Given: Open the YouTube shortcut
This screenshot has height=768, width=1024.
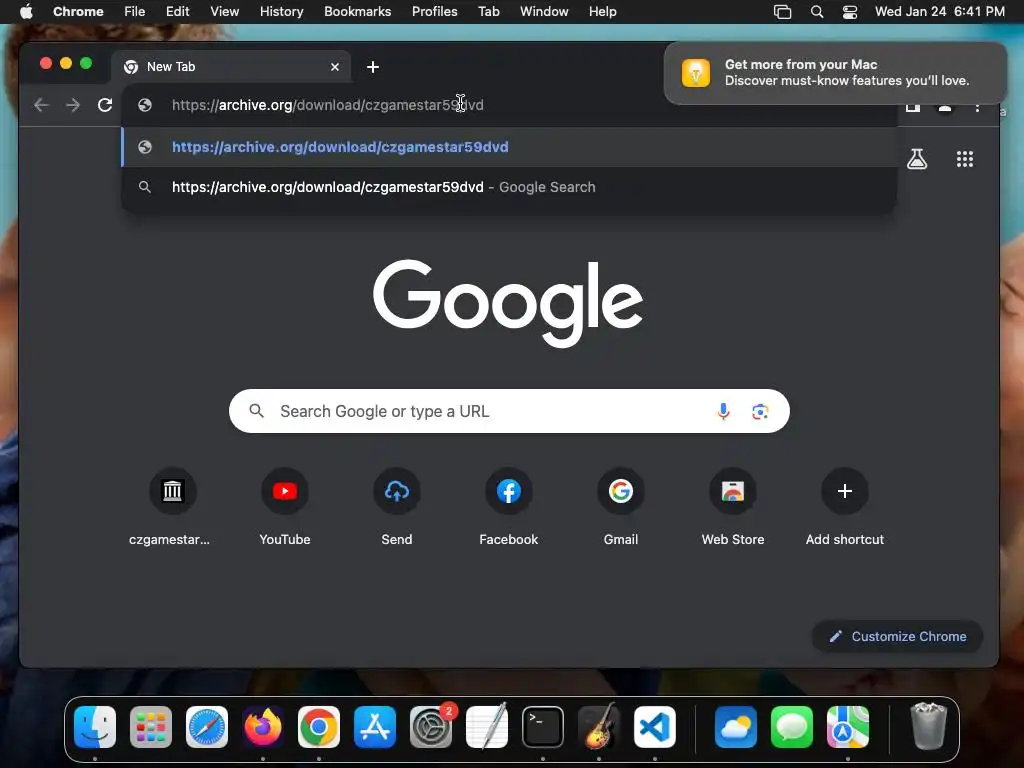Looking at the screenshot, I should point(285,508).
